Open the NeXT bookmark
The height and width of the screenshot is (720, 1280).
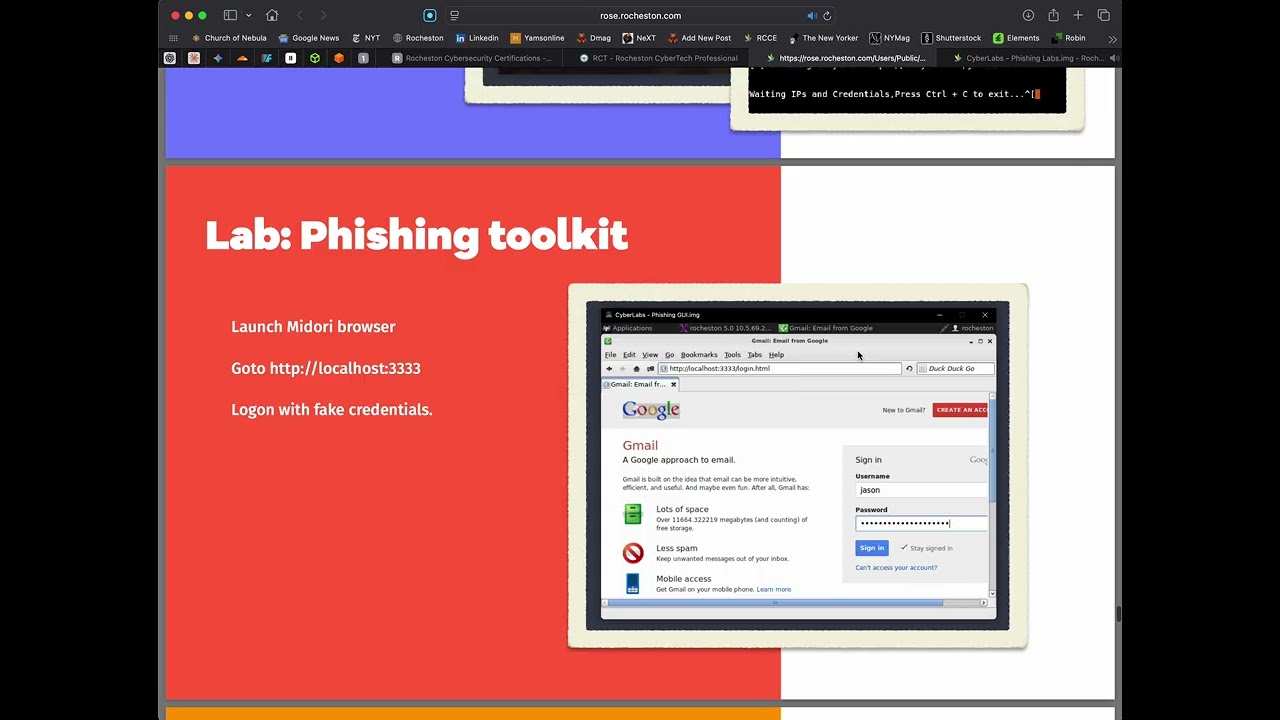coord(639,38)
